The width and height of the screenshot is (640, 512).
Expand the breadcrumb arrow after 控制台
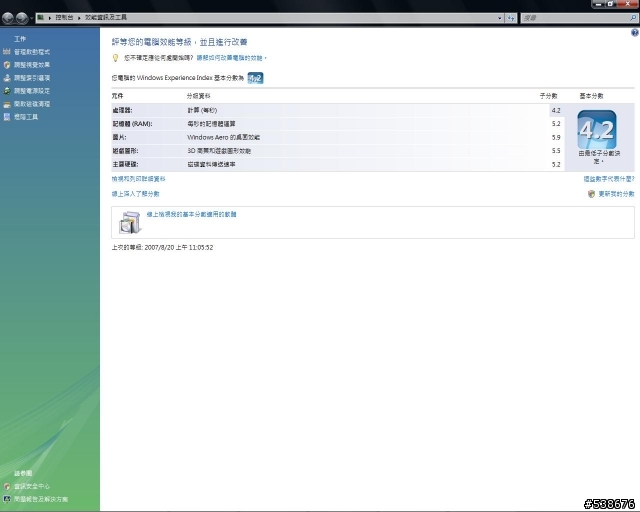[x=79, y=18]
